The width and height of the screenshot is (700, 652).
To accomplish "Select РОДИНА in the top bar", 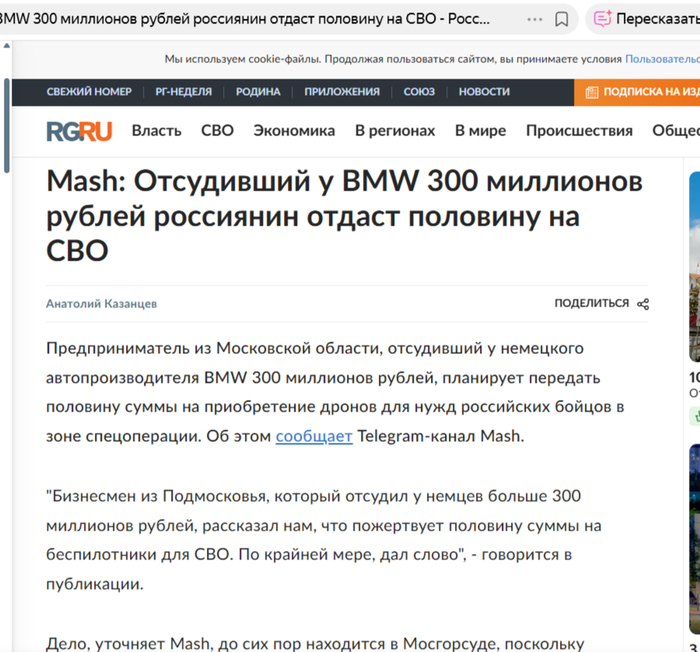I will (258, 92).
